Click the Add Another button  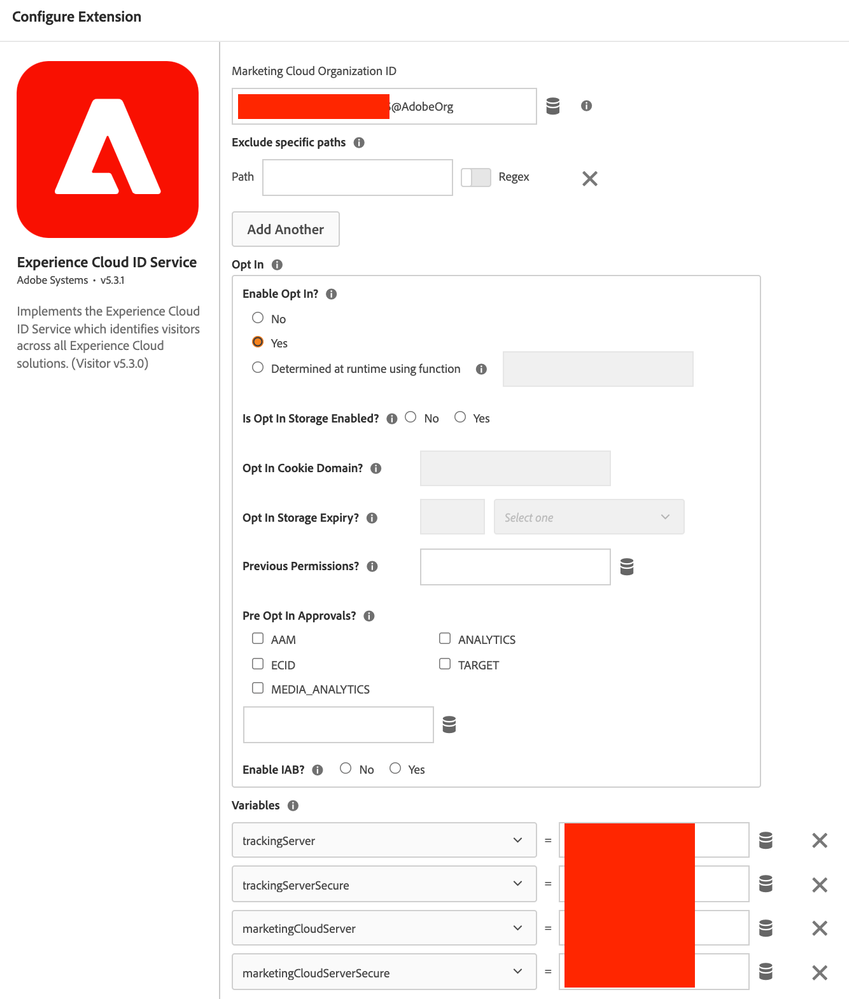coord(285,229)
